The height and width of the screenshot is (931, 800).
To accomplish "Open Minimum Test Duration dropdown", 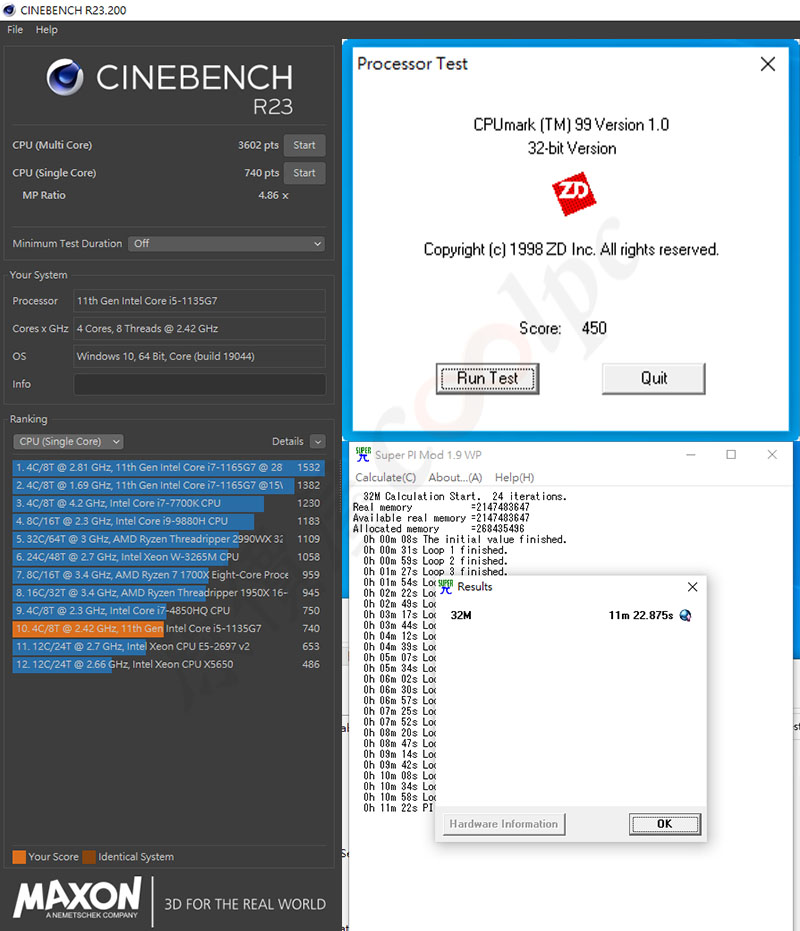I will coord(226,244).
